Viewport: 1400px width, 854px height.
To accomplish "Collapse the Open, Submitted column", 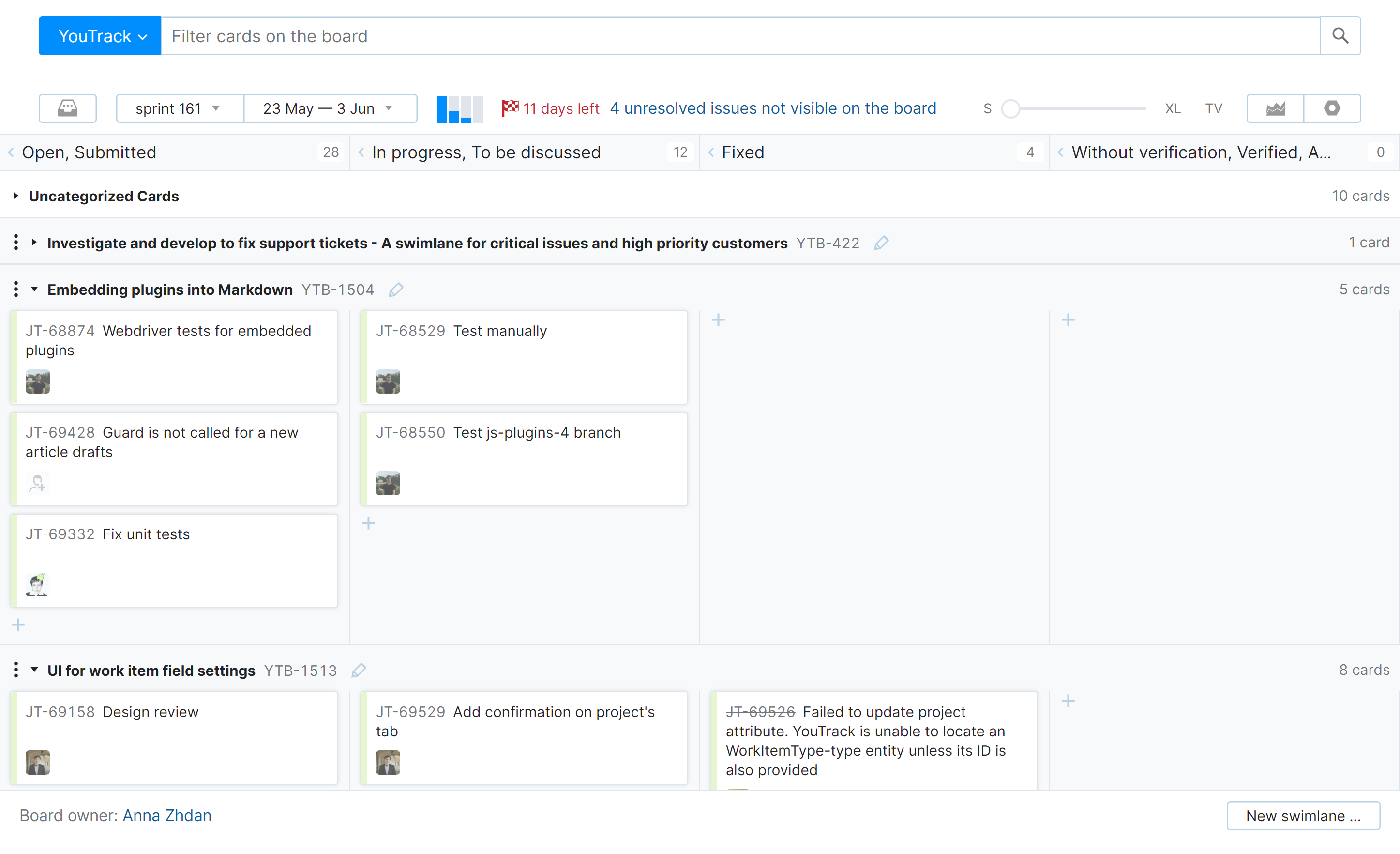I will point(11,152).
